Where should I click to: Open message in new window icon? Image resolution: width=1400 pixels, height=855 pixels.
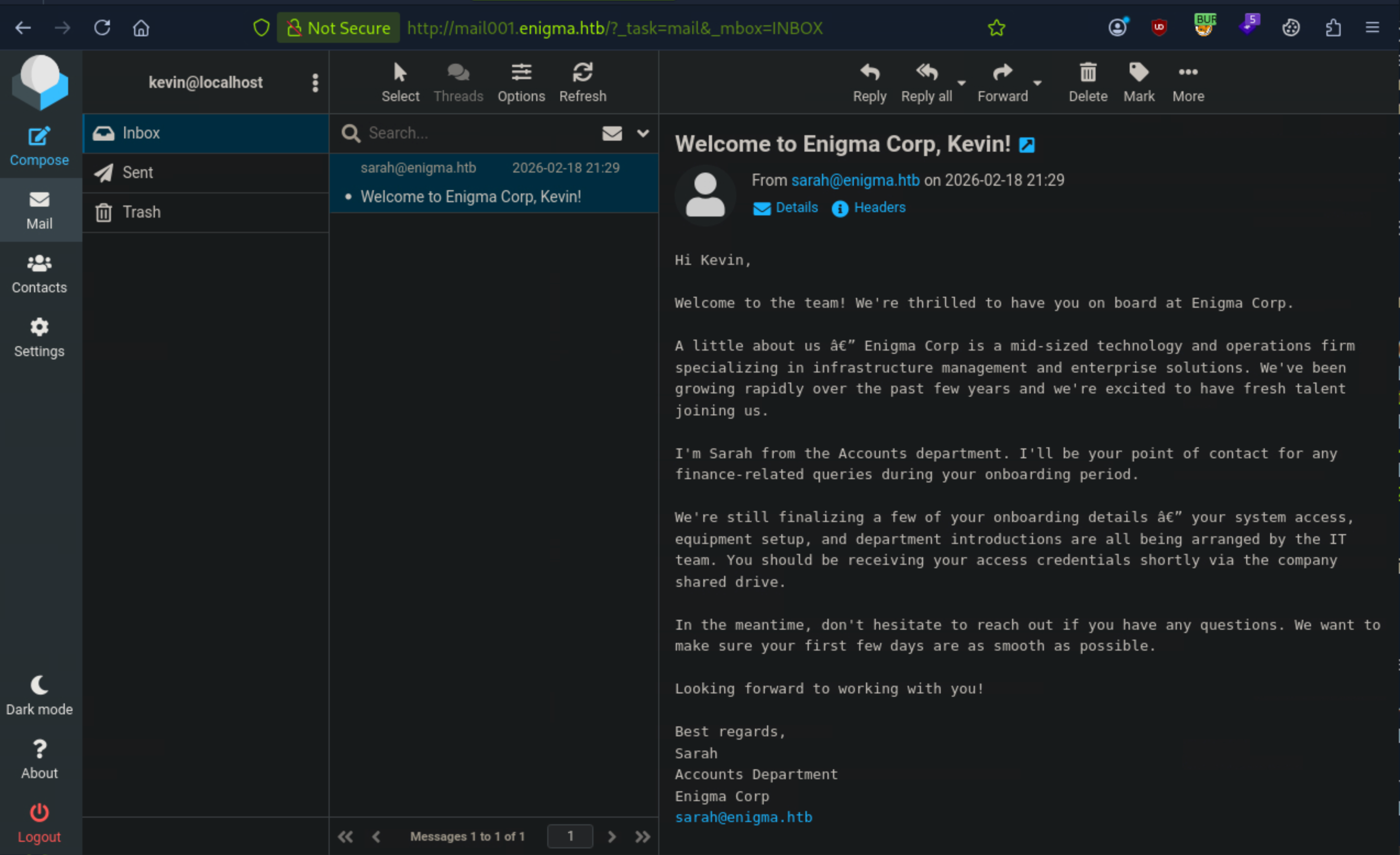(x=1027, y=146)
